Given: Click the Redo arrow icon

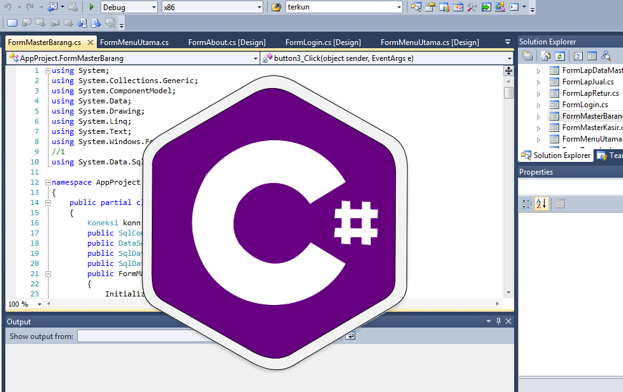Looking at the screenshot, I should click(29, 7).
